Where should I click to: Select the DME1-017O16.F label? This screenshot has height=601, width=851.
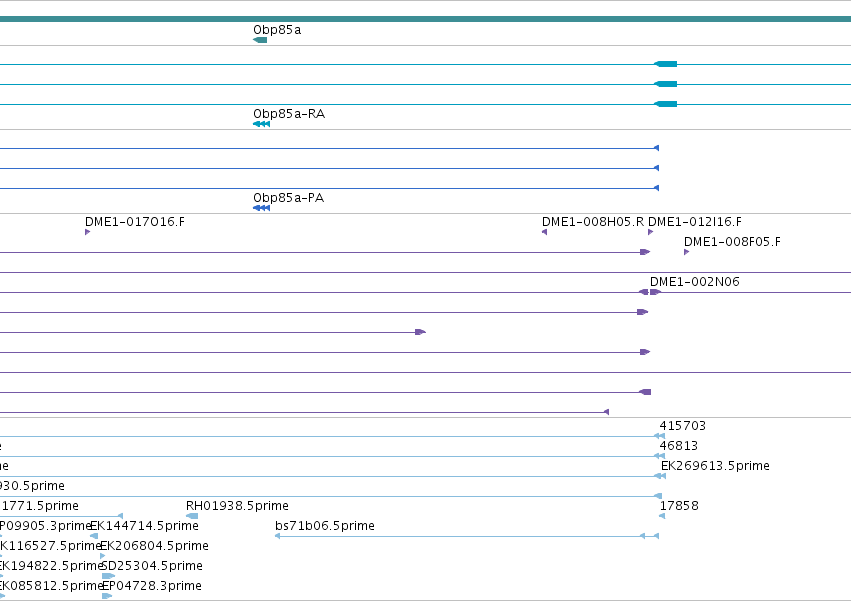(135, 222)
